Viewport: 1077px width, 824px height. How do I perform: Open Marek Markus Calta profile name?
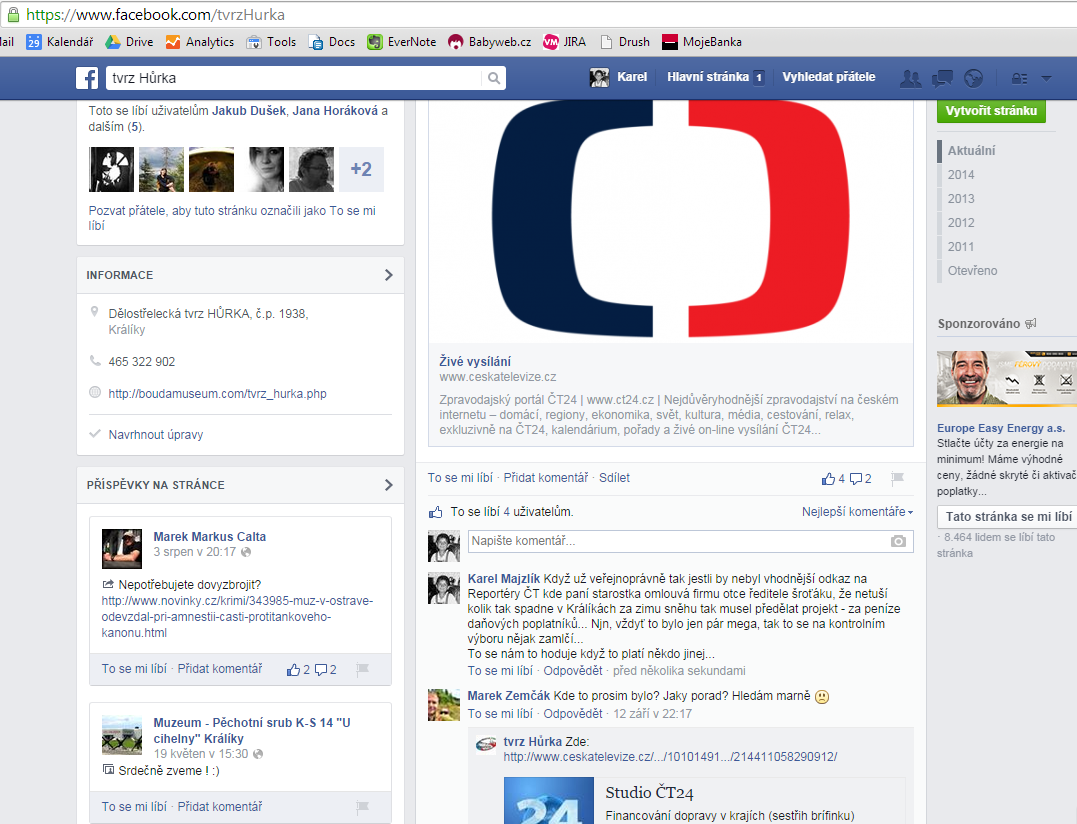[x=209, y=537]
